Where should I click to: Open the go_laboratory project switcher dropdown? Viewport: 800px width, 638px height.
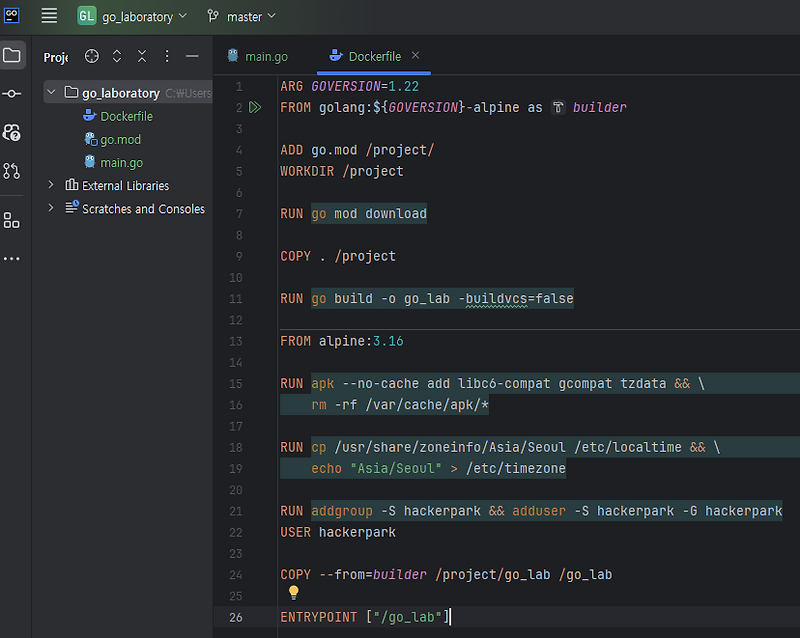tap(132, 16)
